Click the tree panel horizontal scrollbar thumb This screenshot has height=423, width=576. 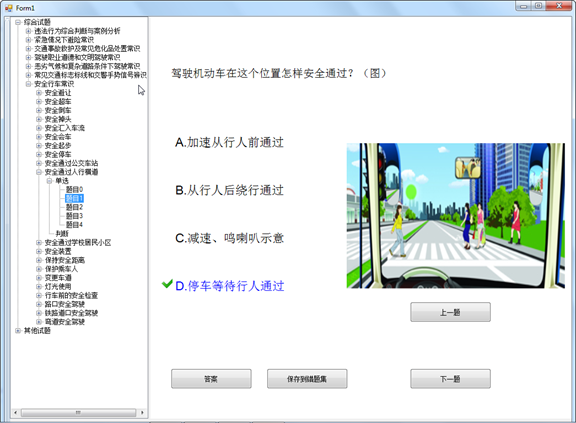pyautogui.click(x=78, y=413)
